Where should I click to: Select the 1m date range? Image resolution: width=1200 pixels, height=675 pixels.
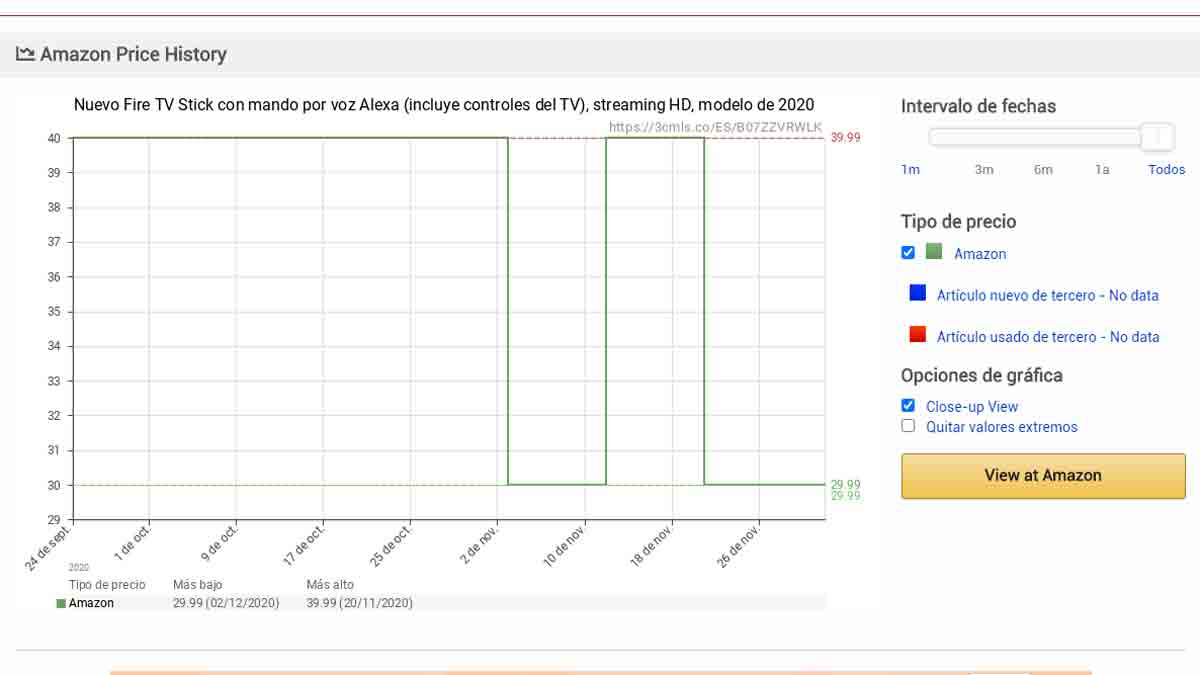point(910,170)
